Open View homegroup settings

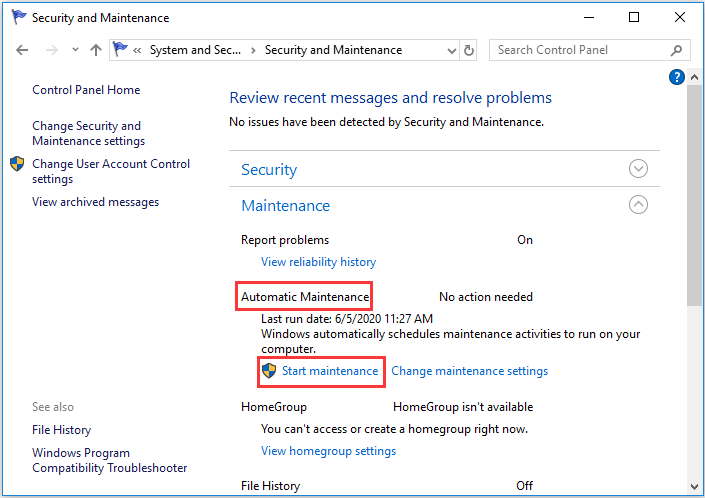tap(328, 451)
